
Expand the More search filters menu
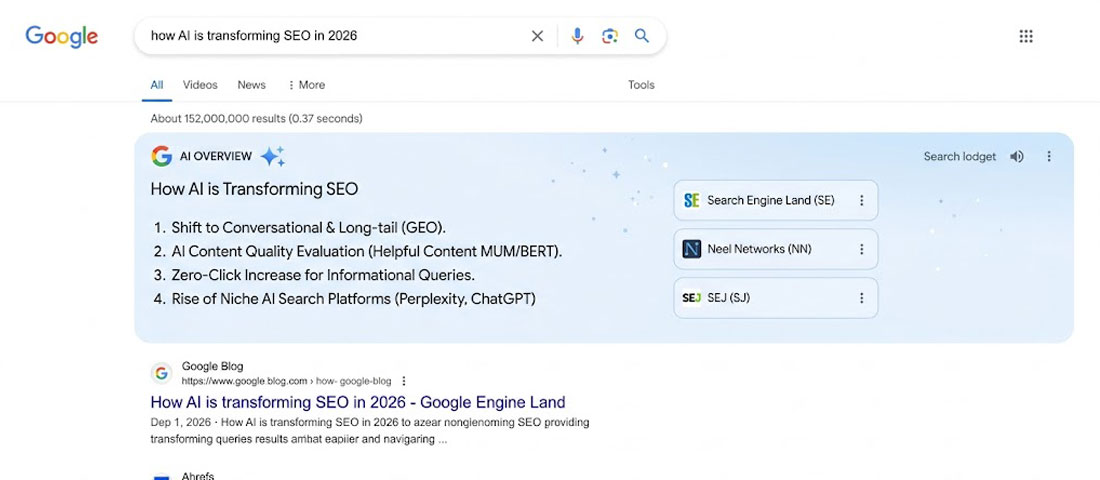(x=307, y=85)
